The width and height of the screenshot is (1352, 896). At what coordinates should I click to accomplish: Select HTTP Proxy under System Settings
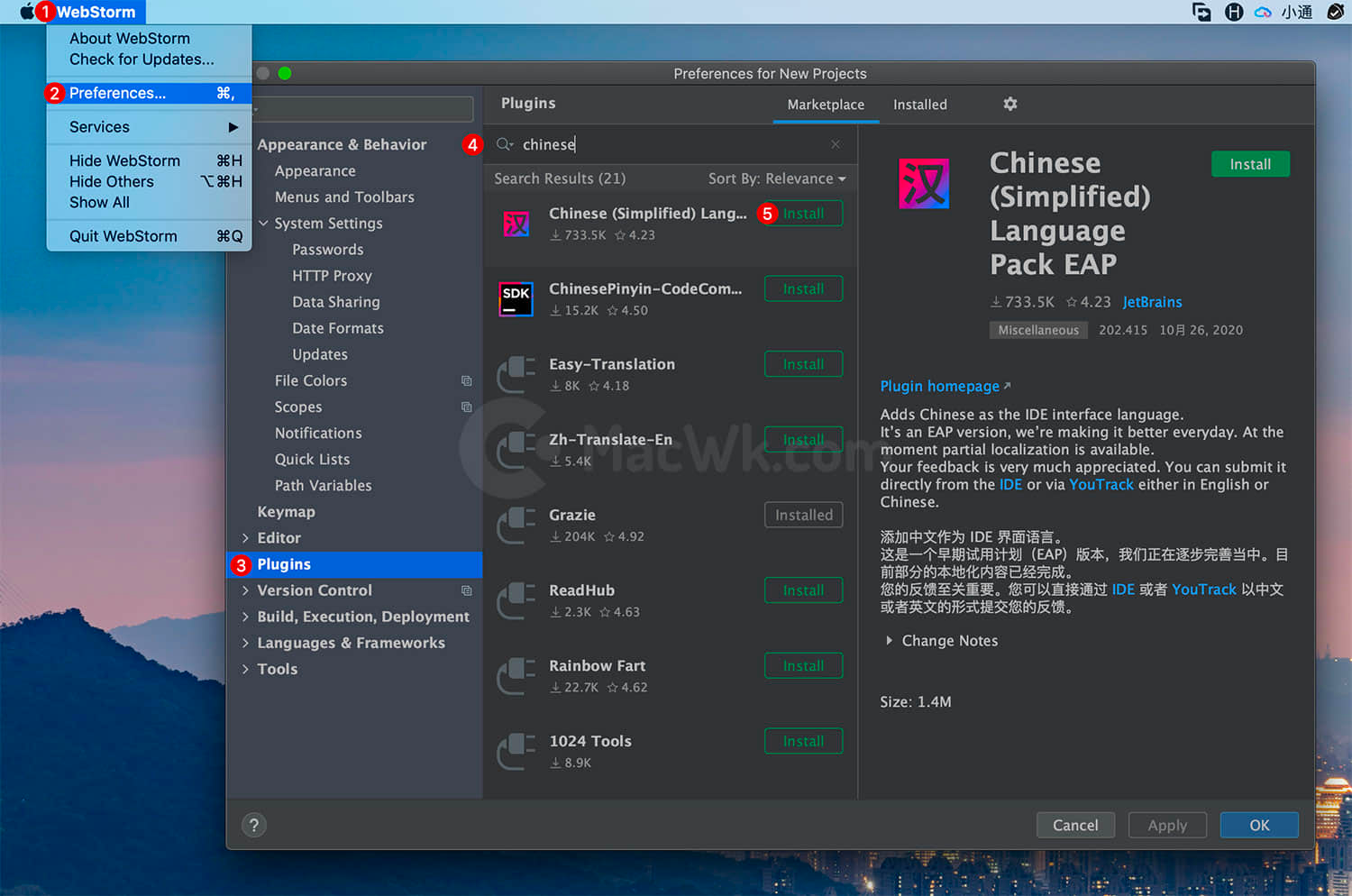332,276
